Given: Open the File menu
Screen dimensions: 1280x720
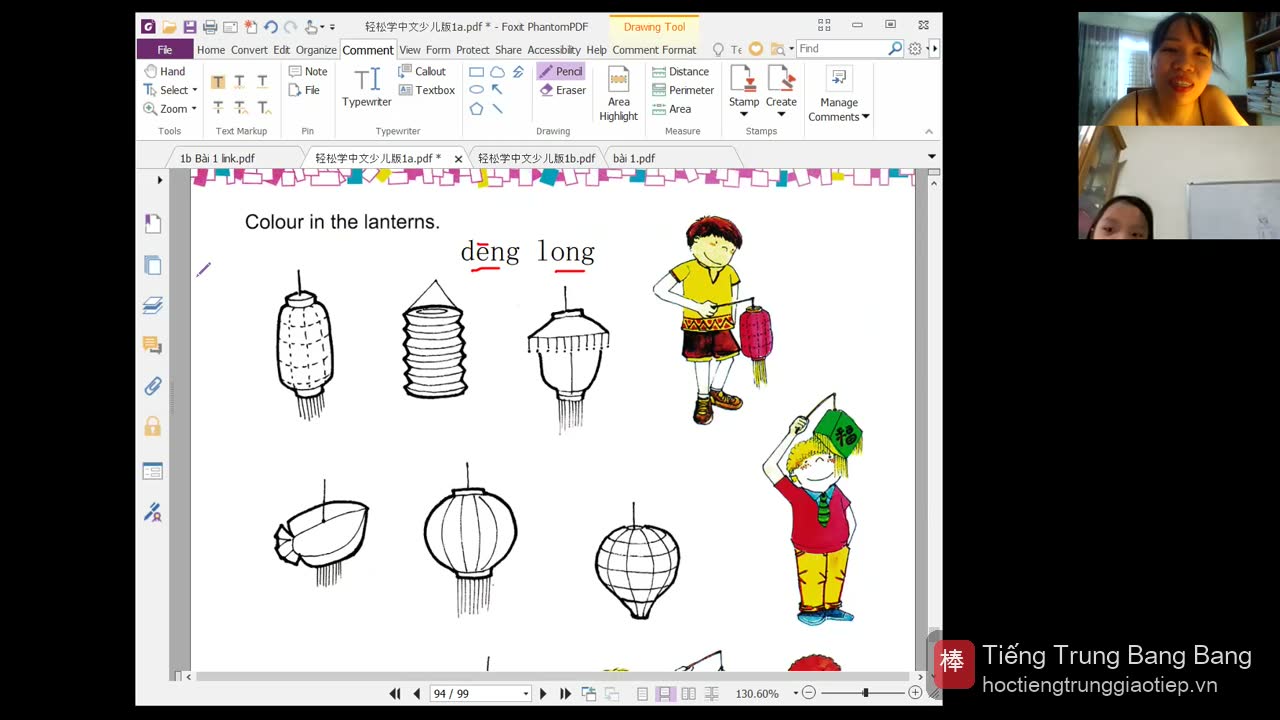Looking at the screenshot, I should (x=165, y=50).
